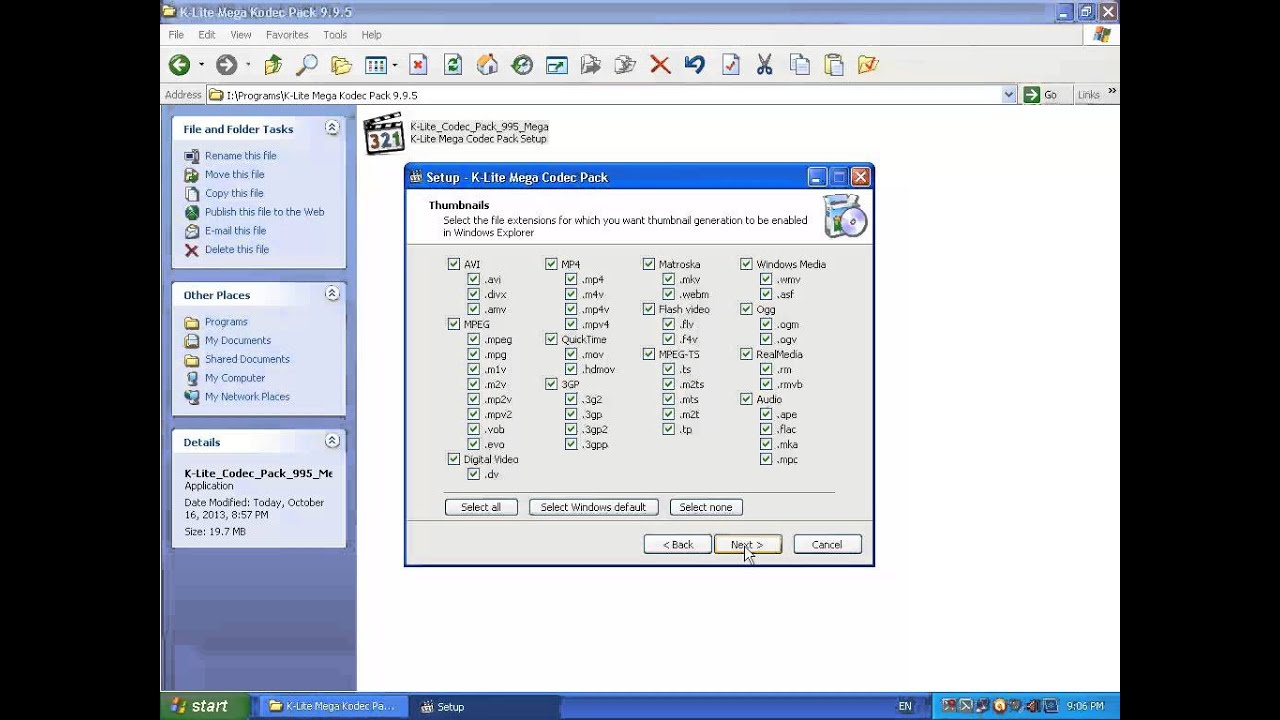The width and height of the screenshot is (1280, 720).
Task: Click the Views grid icon
Action: pyautogui.click(x=376, y=65)
